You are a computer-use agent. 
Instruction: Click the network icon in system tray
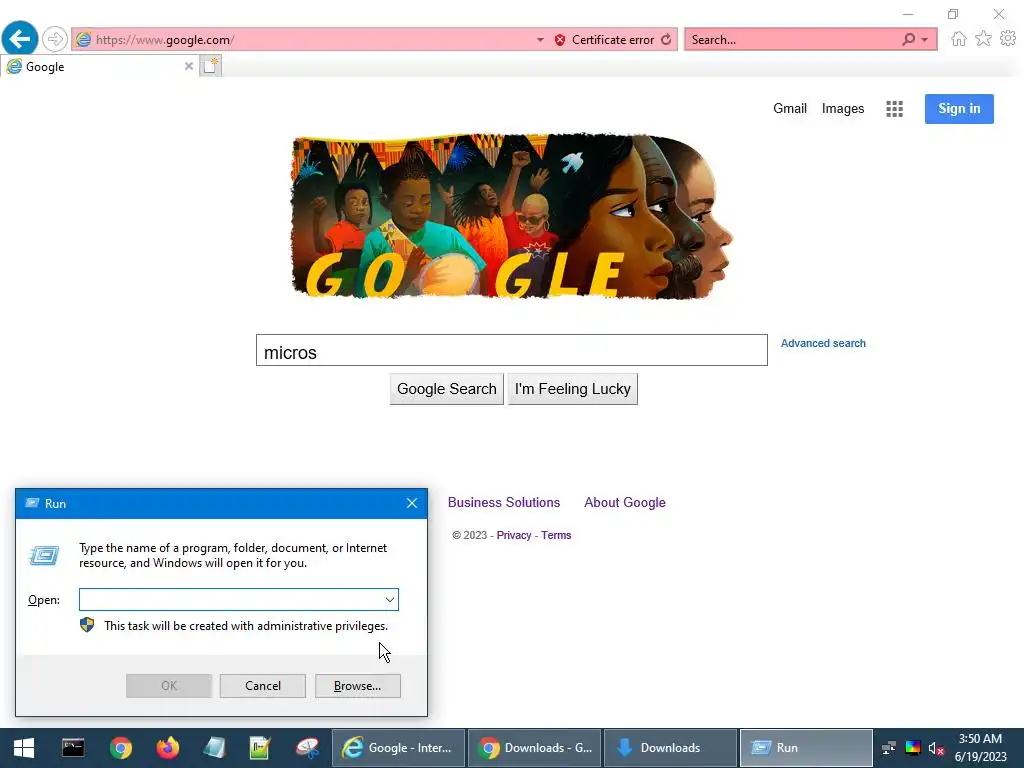coord(888,748)
